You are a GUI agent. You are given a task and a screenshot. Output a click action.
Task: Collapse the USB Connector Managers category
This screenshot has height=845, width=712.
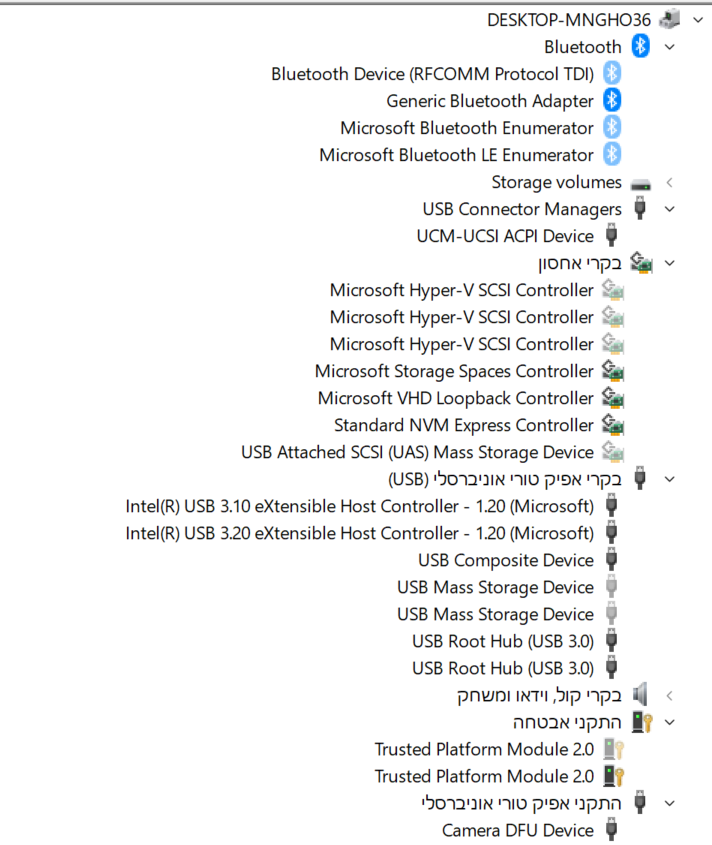coord(670,209)
